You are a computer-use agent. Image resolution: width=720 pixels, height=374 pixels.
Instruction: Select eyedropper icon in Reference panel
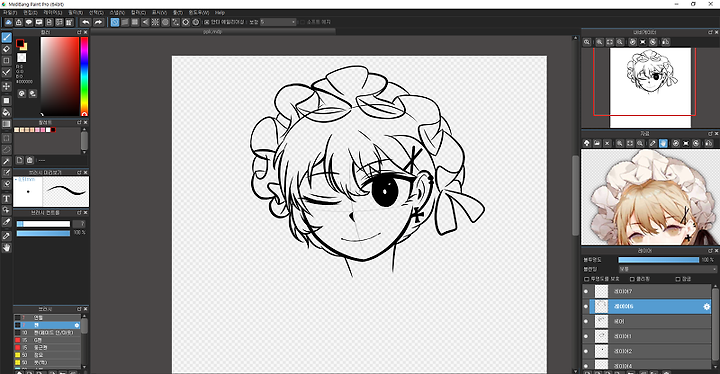652,143
